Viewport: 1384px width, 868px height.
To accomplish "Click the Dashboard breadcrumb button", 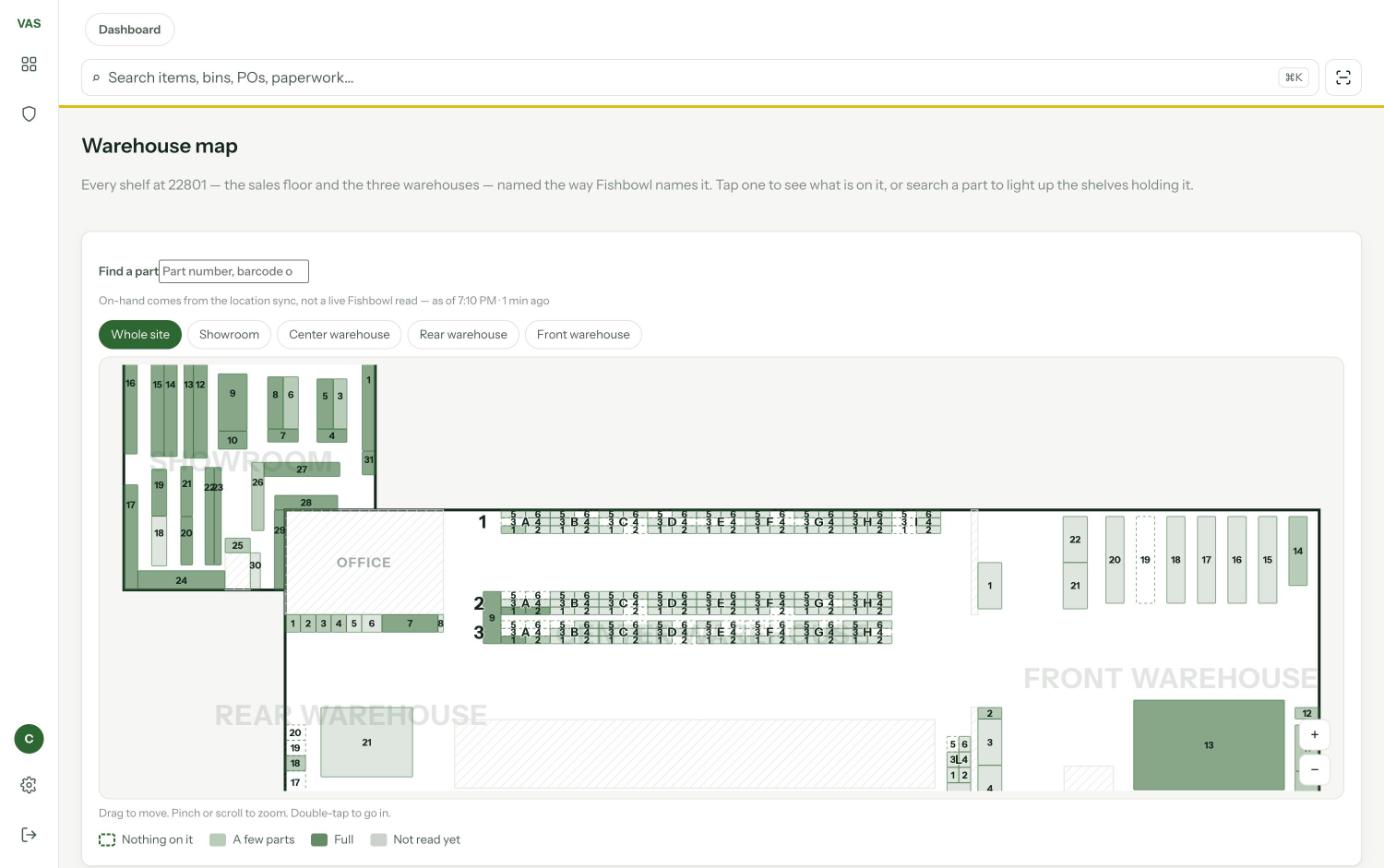I will tap(130, 29).
